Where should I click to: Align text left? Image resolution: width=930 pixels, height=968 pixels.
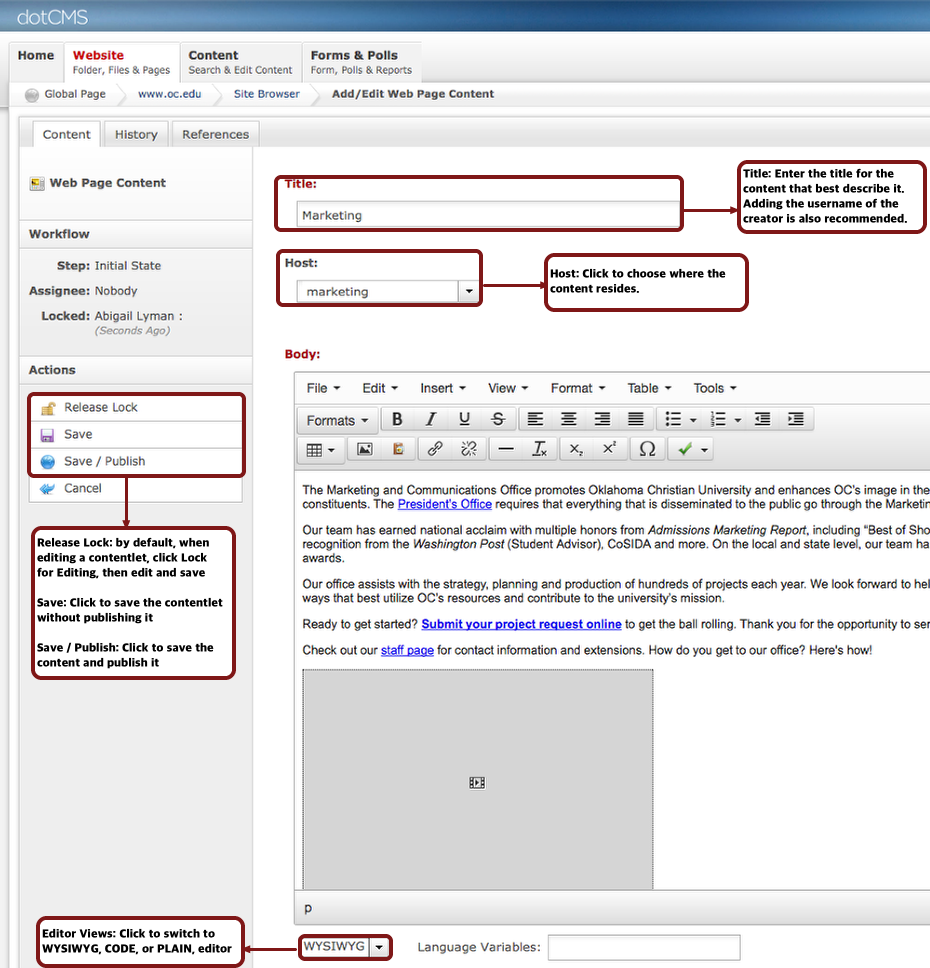[x=535, y=420]
